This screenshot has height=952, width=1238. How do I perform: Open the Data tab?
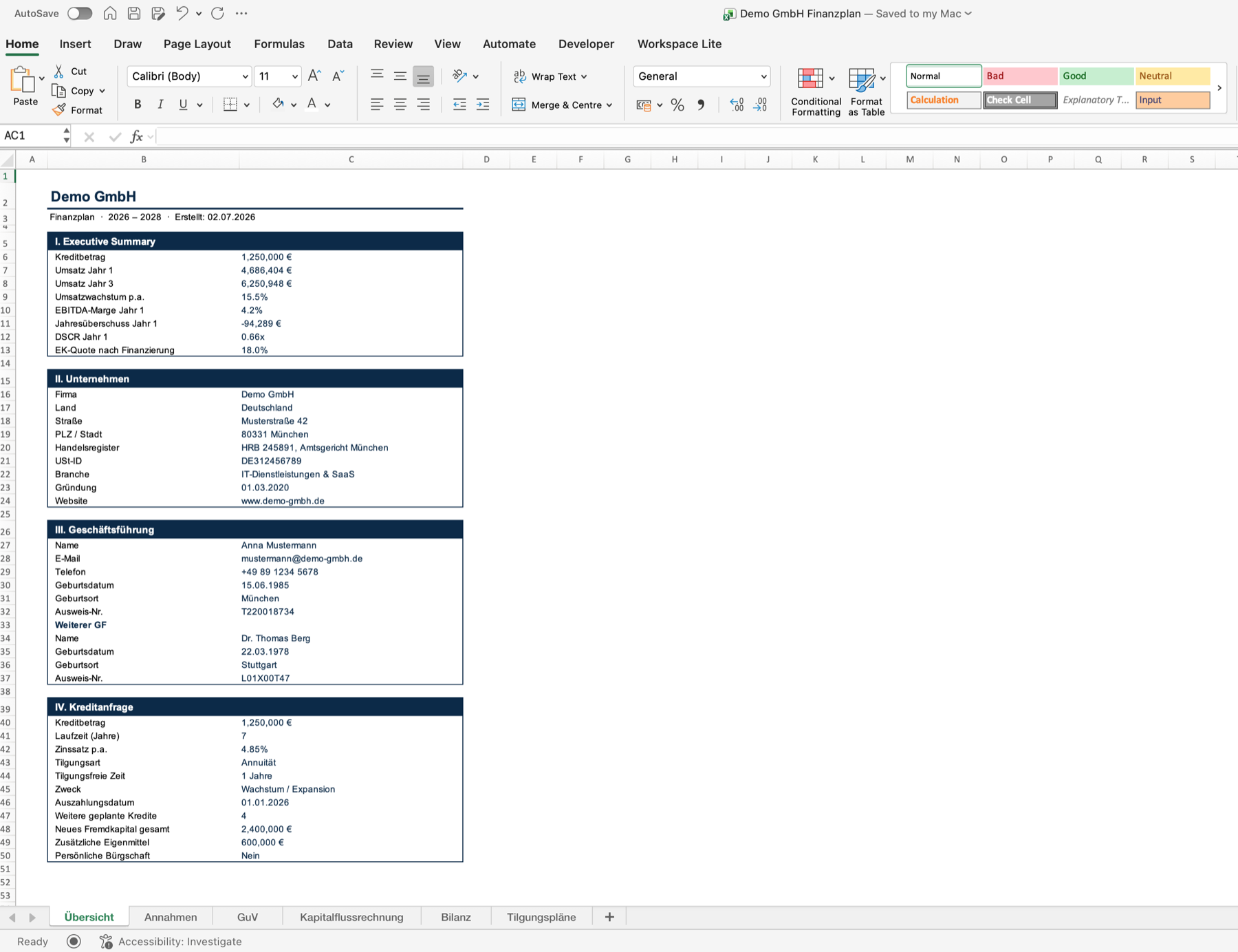tap(340, 44)
